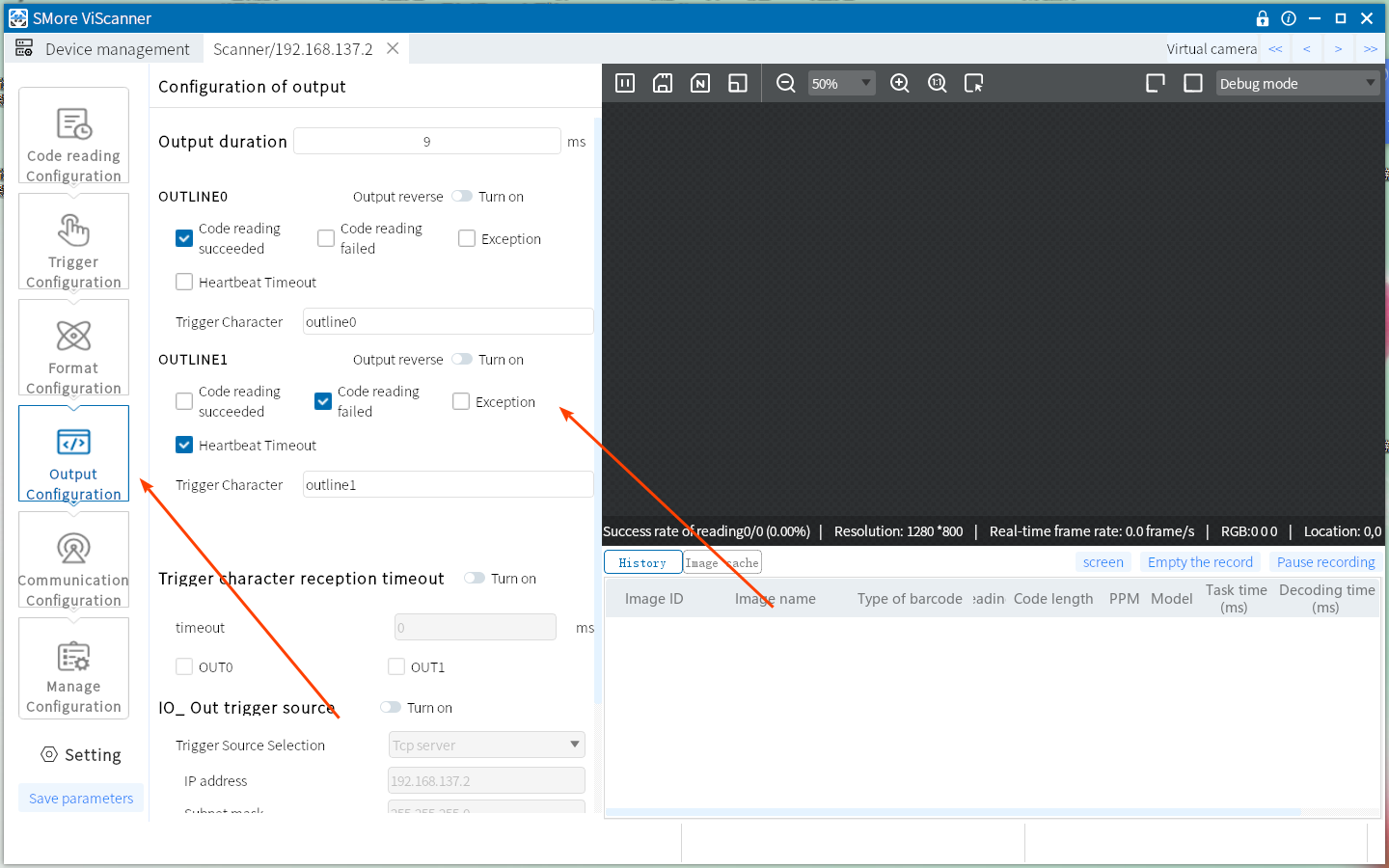Image resolution: width=1389 pixels, height=868 pixels.
Task: Click Decoding time (ms) column header
Action: click(x=1326, y=598)
